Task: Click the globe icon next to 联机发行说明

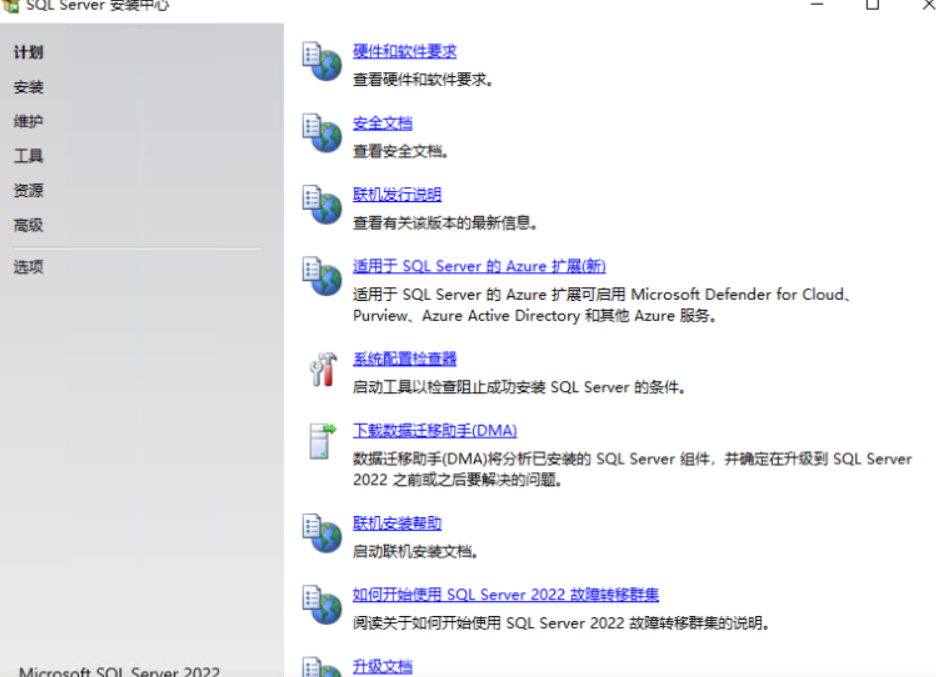Action: point(322,204)
